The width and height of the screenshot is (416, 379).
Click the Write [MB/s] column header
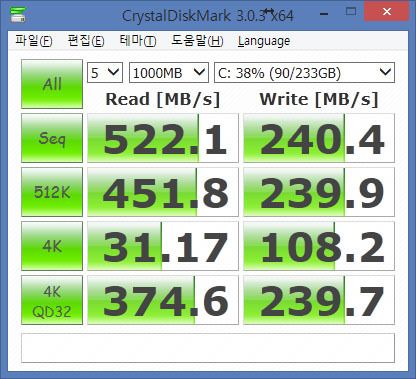click(319, 99)
